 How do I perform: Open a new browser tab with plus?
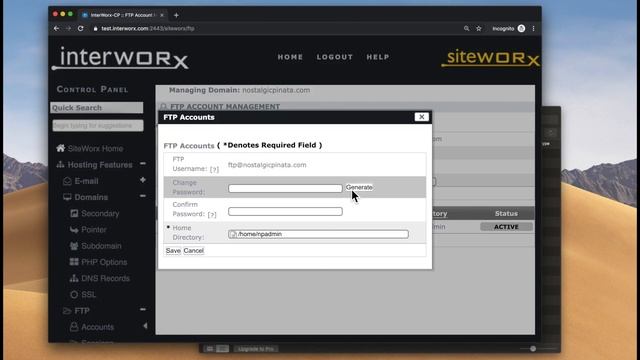click(x=176, y=15)
